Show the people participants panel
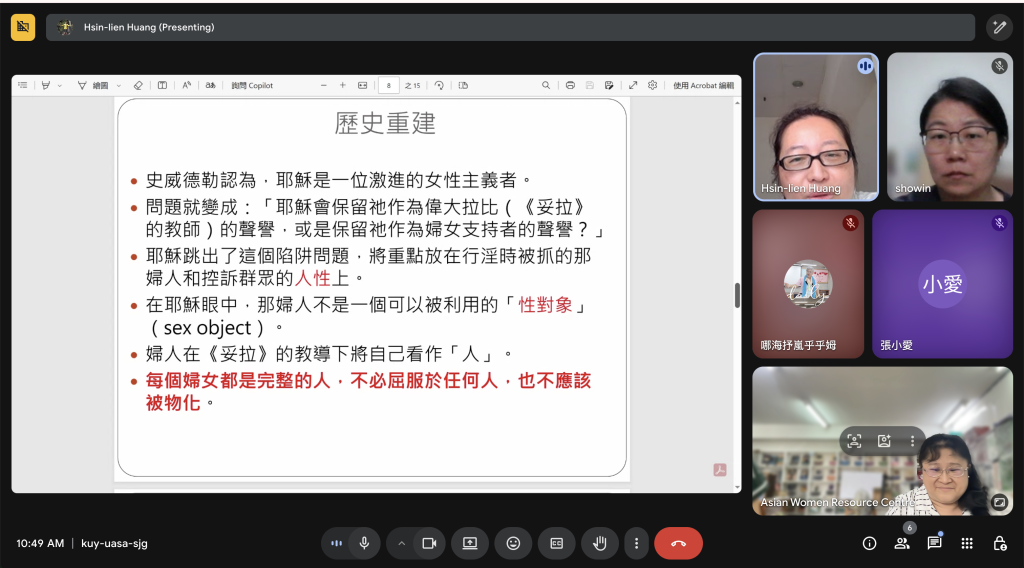Image resolution: width=1024 pixels, height=568 pixels. pyautogui.click(x=902, y=543)
